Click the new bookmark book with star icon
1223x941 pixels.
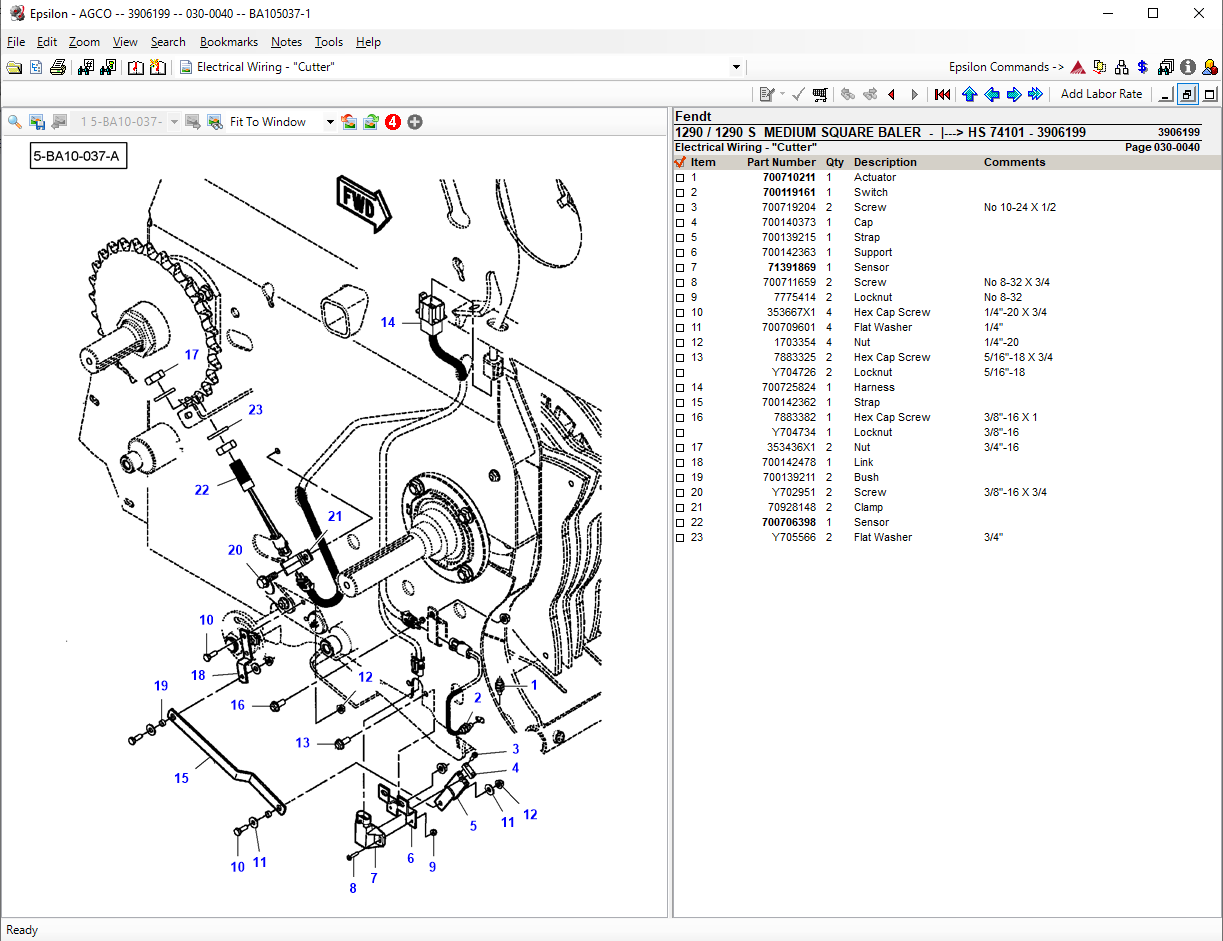(158, 67)
